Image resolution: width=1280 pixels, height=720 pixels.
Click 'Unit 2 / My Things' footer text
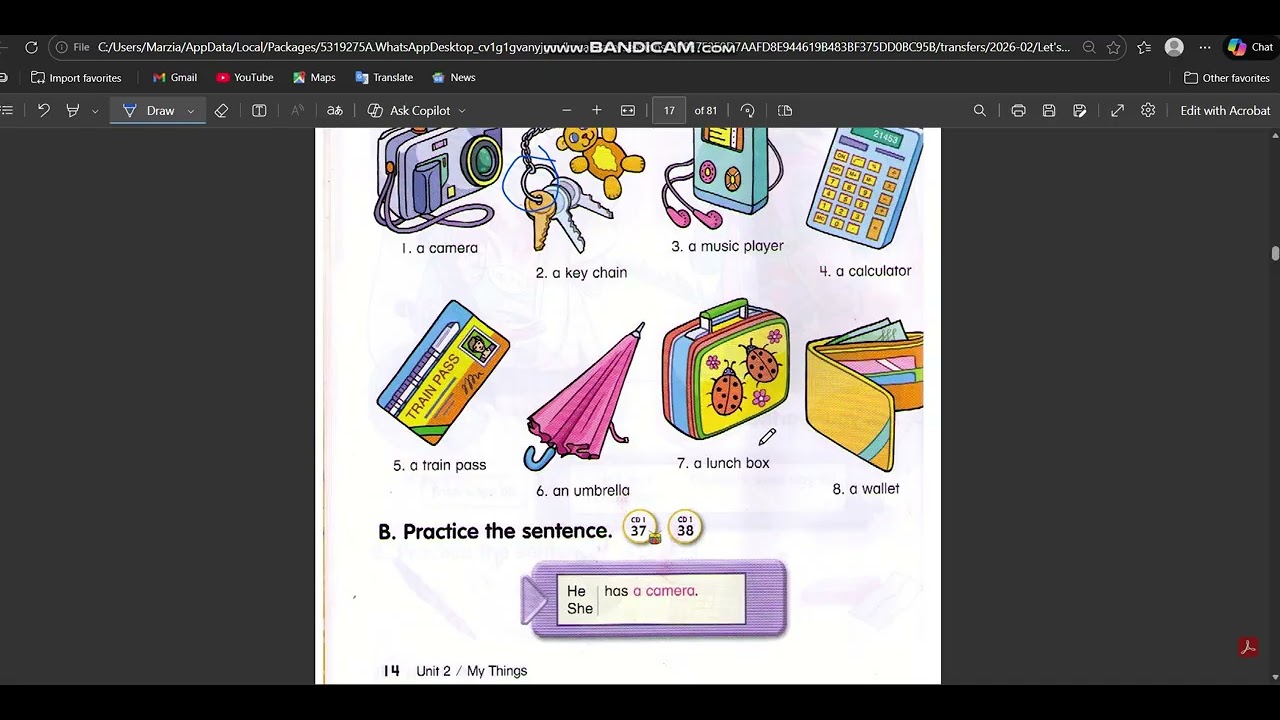tap(471, 671)
